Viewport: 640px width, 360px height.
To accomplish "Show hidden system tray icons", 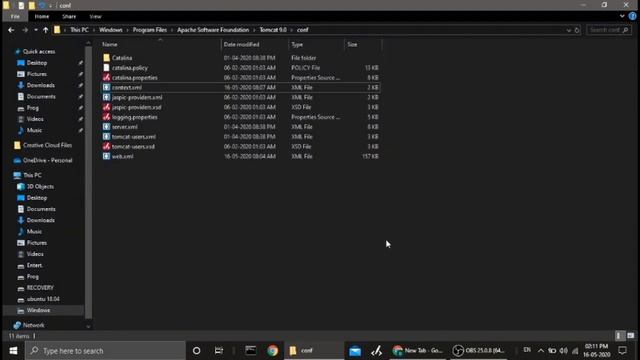I will coord(541,351).
